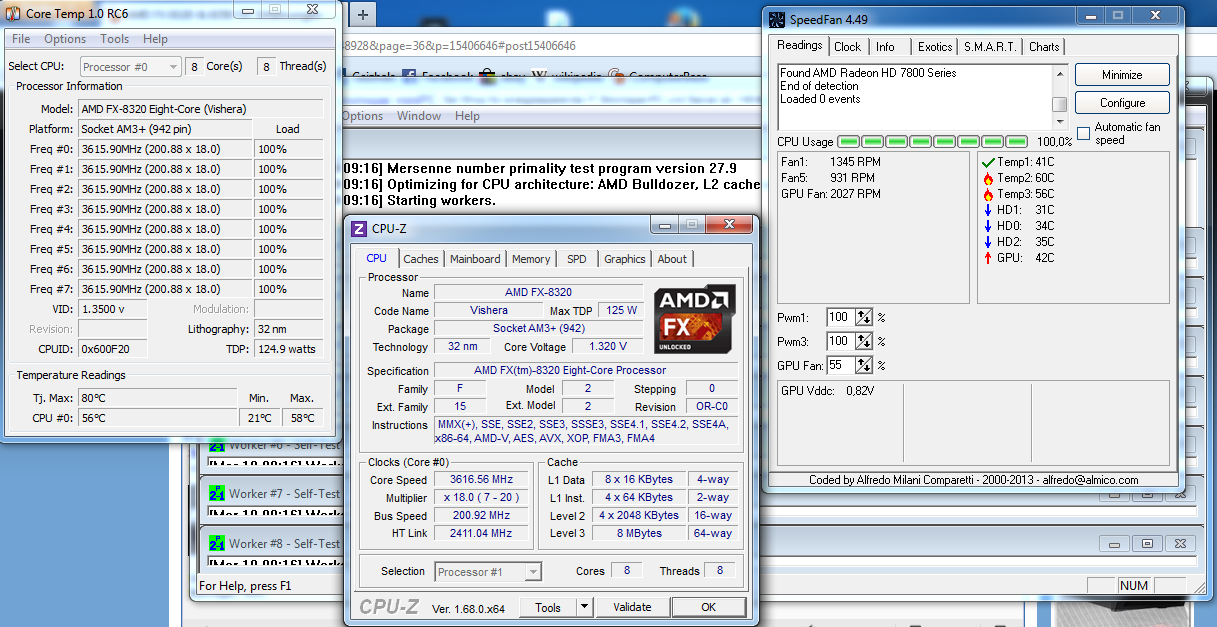Open the Tools menu in Core Temp

click(x=115, y=39)
